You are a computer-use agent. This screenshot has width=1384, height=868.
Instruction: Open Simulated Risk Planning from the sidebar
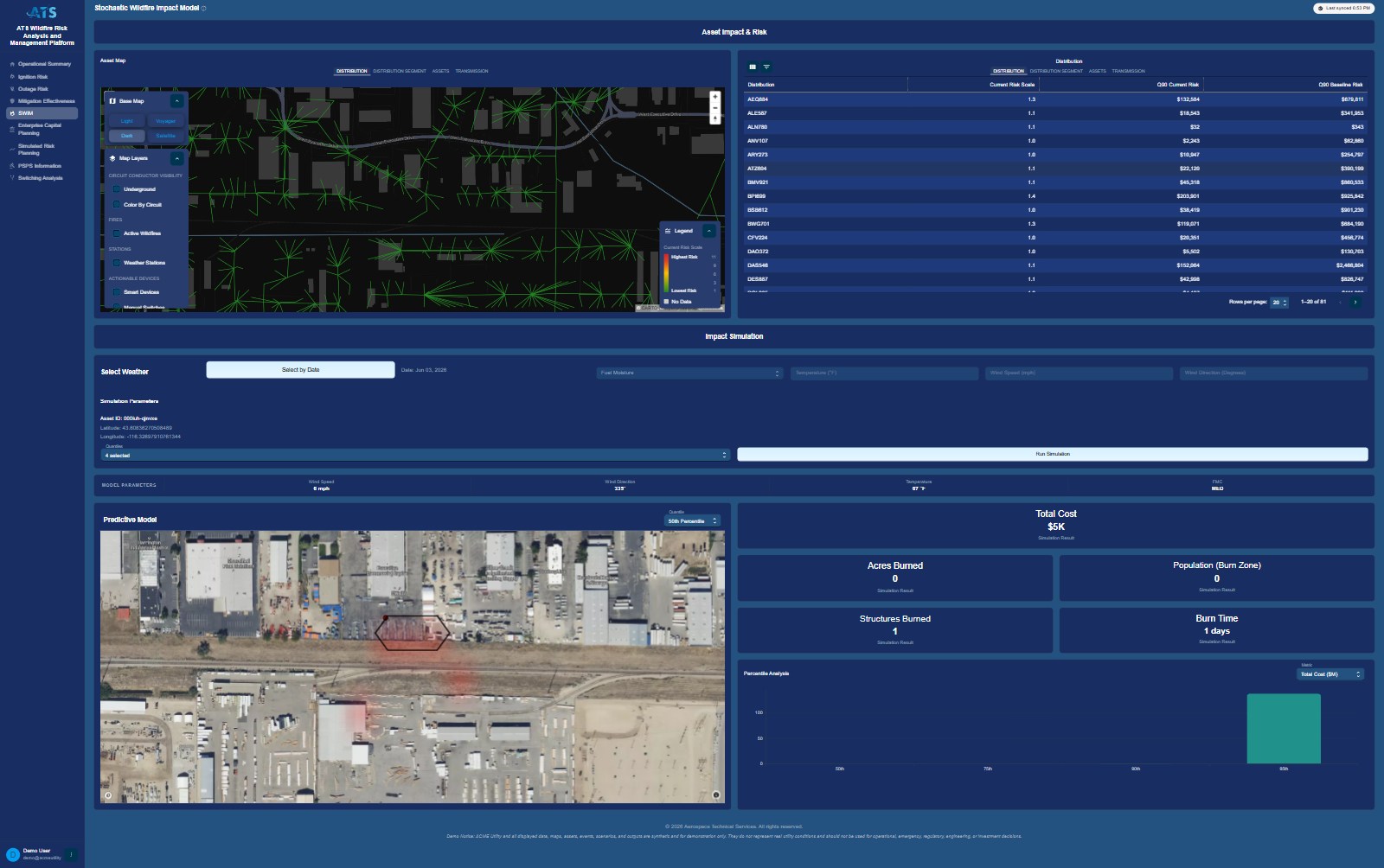(36, 150)
